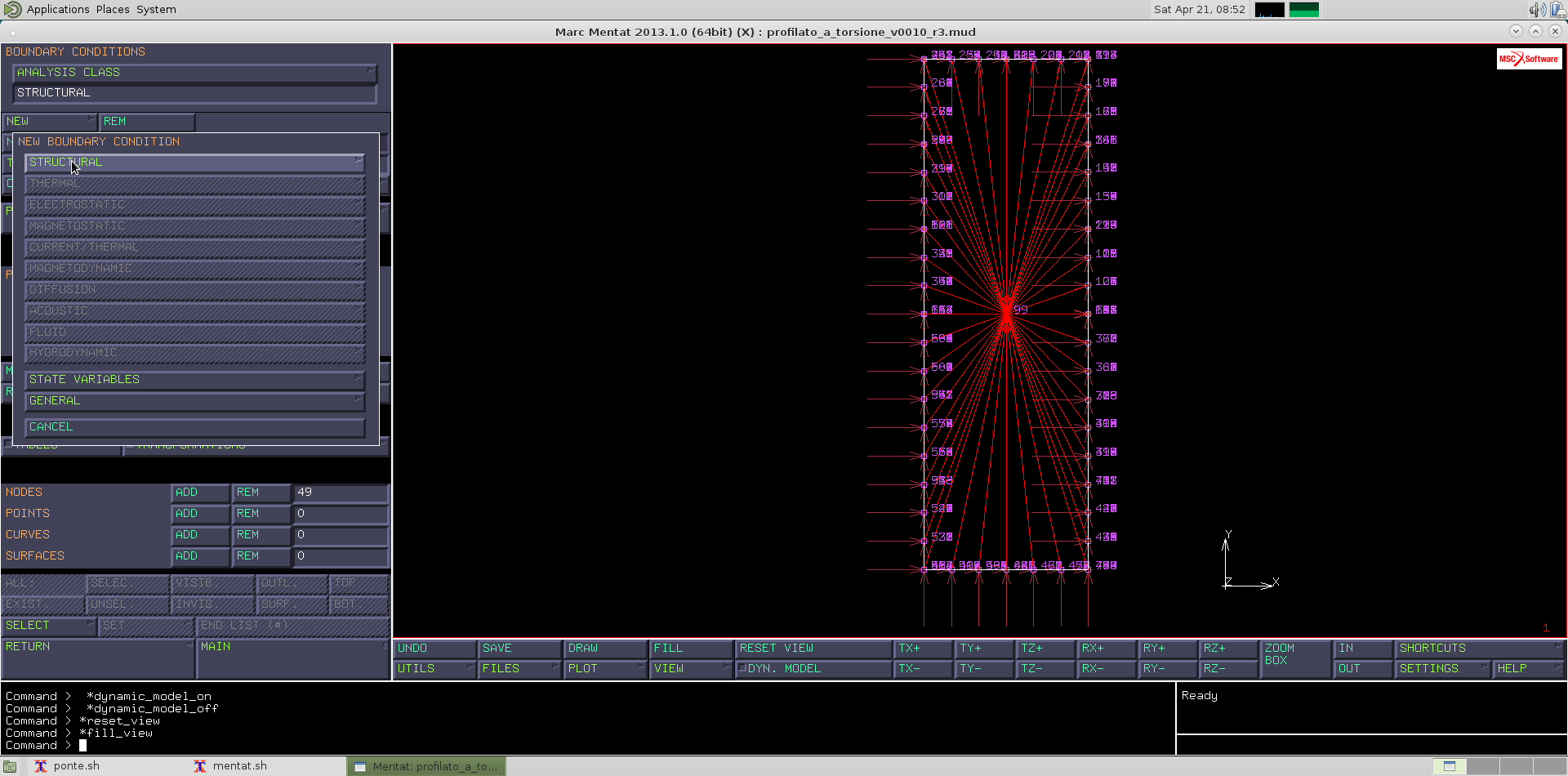
Task: Choose GENERAL boundary condition type
Action: (194, 401)
